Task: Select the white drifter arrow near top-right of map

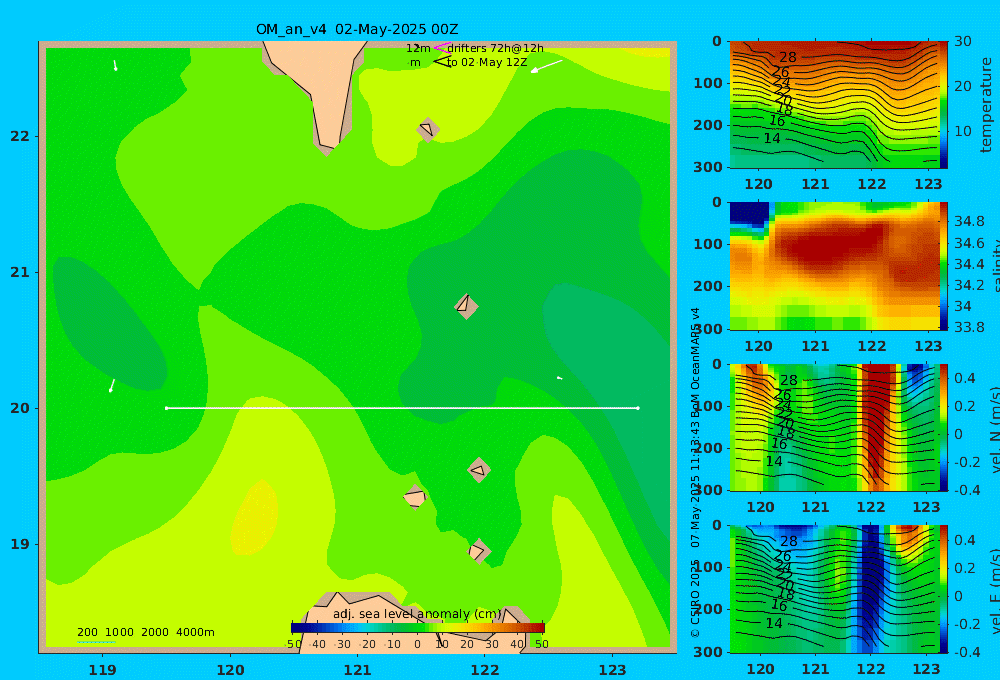Action: pos(547,66)
